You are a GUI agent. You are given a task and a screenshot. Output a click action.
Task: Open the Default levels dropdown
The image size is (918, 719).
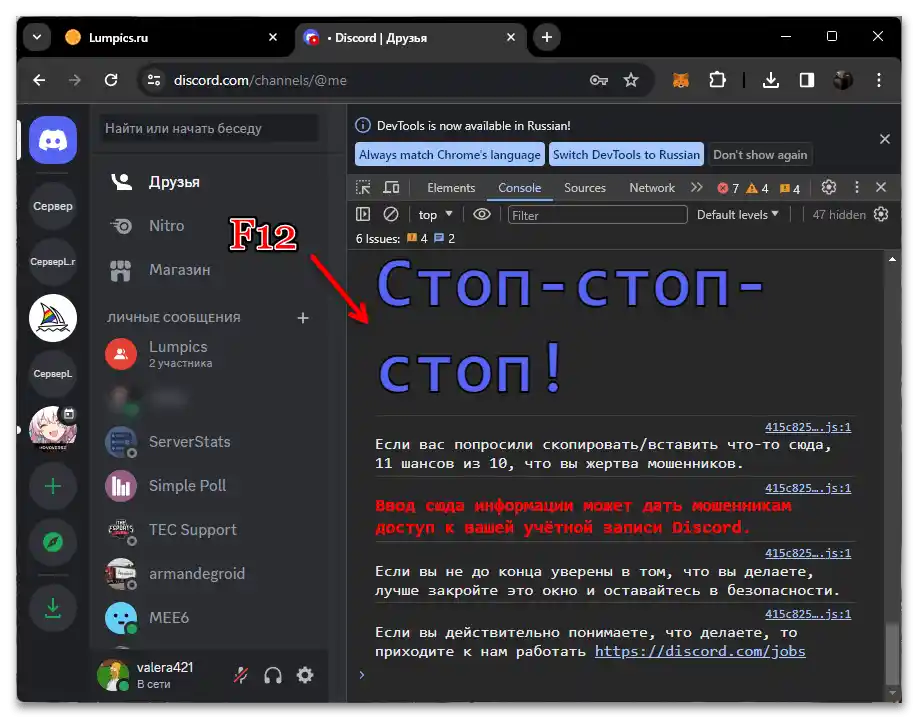[x=738, y=215]
